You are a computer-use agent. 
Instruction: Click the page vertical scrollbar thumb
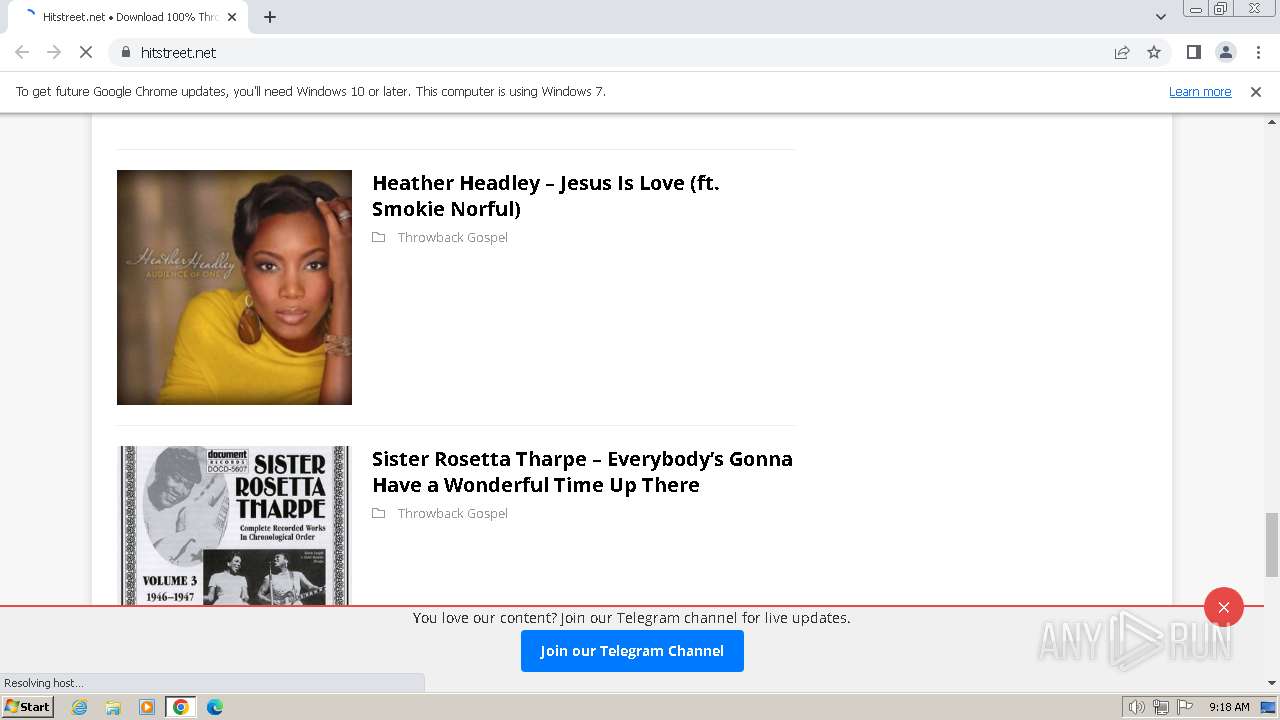click(x=1272, y=544)
